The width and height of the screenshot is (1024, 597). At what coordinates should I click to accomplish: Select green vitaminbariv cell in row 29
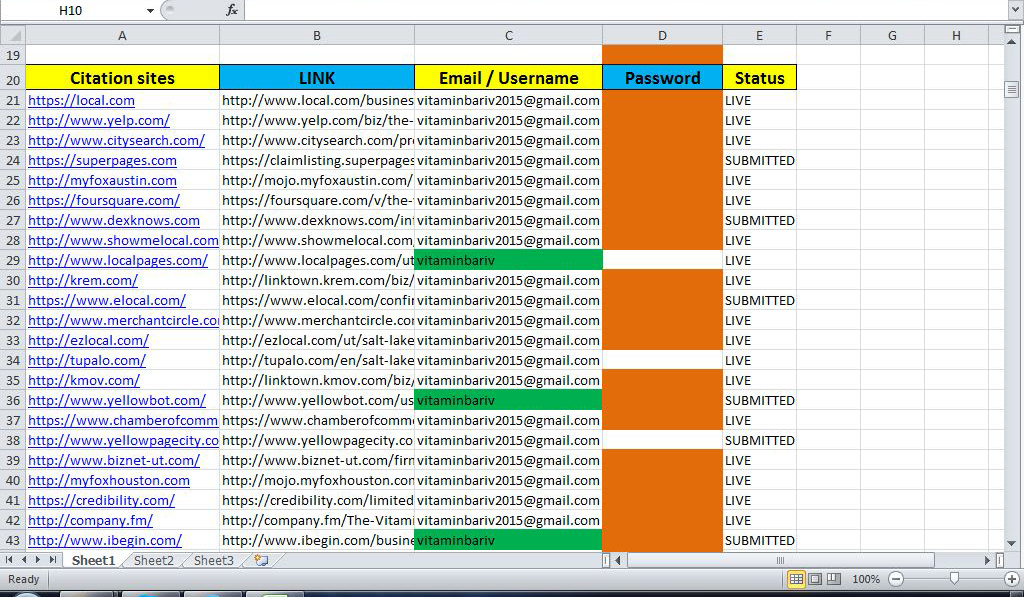tap(509, 260)
